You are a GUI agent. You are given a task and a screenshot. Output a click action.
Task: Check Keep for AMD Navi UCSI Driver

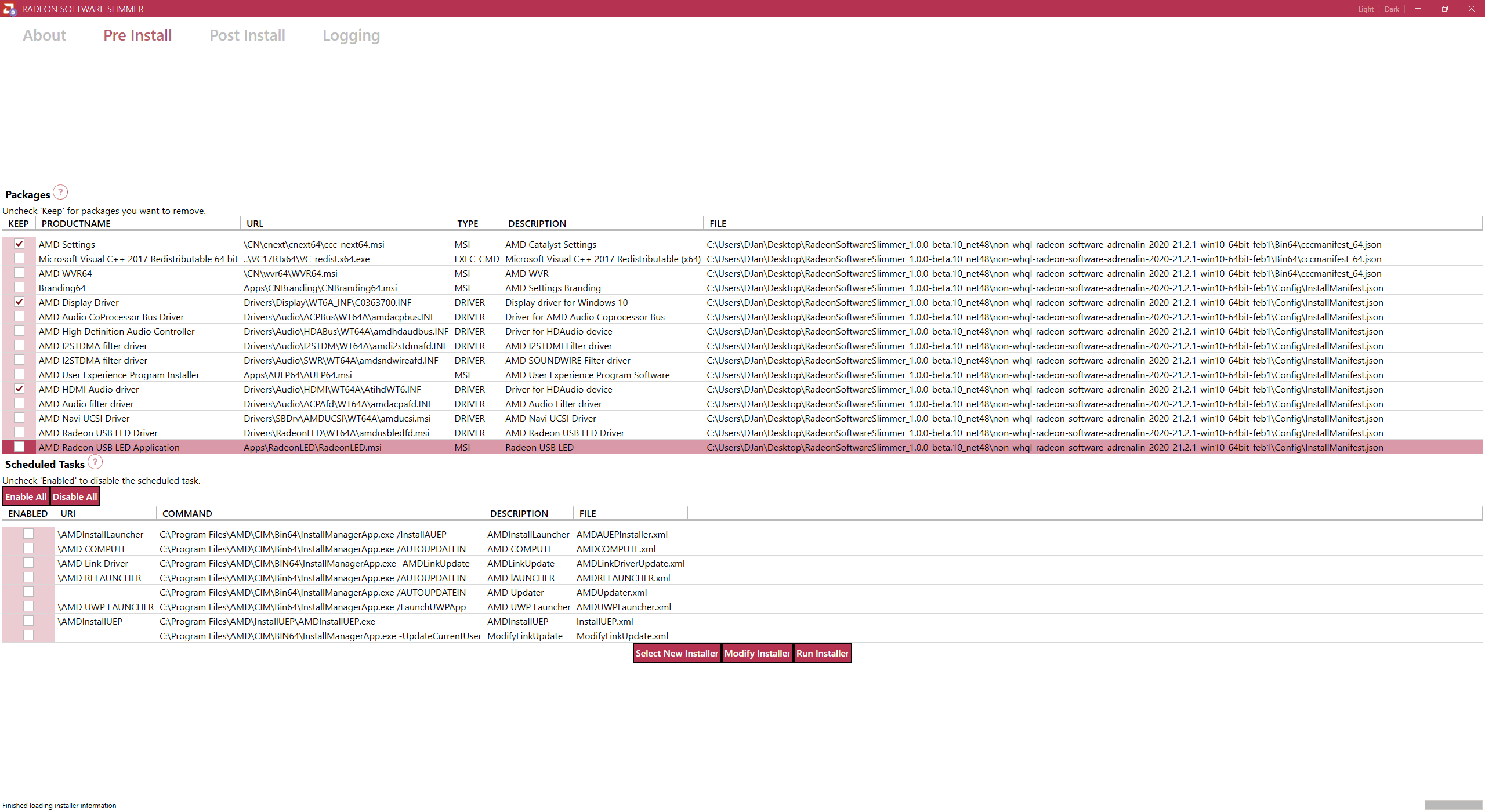(x=19, y=418)
